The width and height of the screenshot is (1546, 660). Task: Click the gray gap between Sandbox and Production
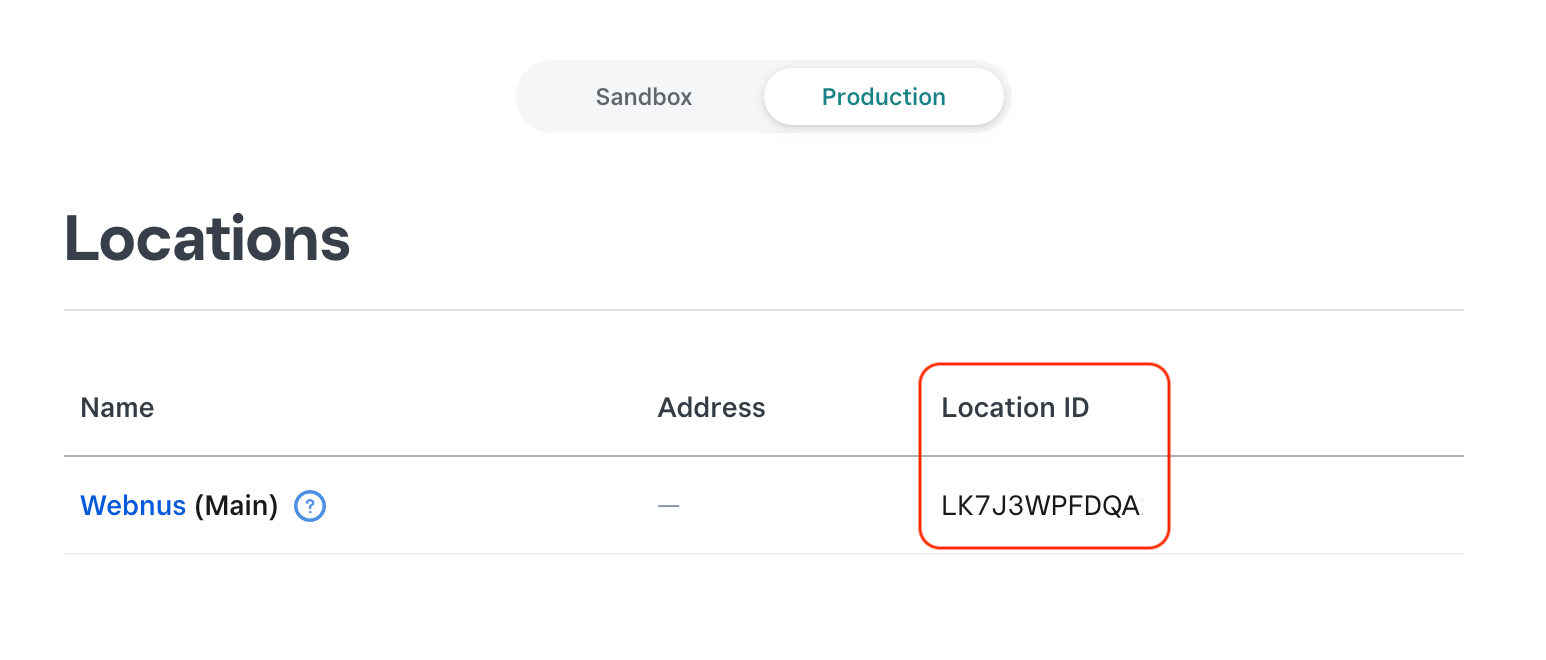click(x=756, y=97)
